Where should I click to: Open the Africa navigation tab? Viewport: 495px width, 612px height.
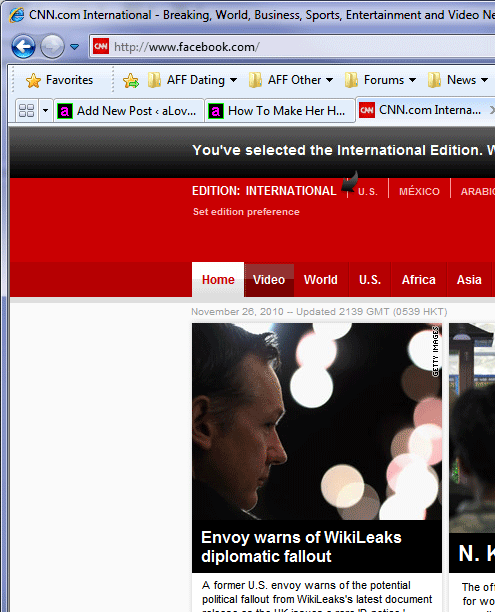(418, 280)
